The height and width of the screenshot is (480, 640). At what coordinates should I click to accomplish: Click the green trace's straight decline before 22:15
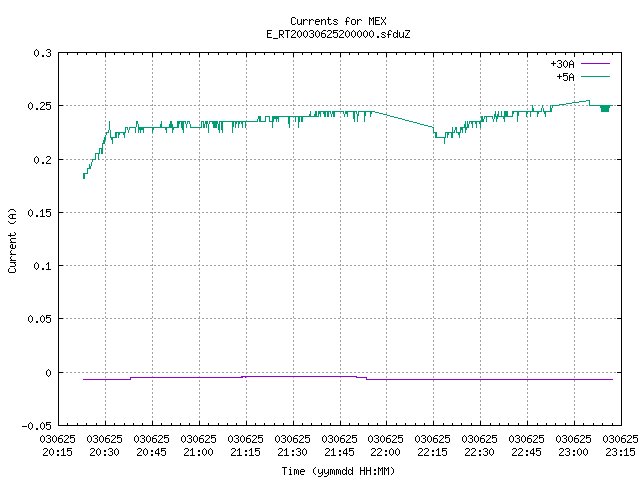click(x=404, y=119)
